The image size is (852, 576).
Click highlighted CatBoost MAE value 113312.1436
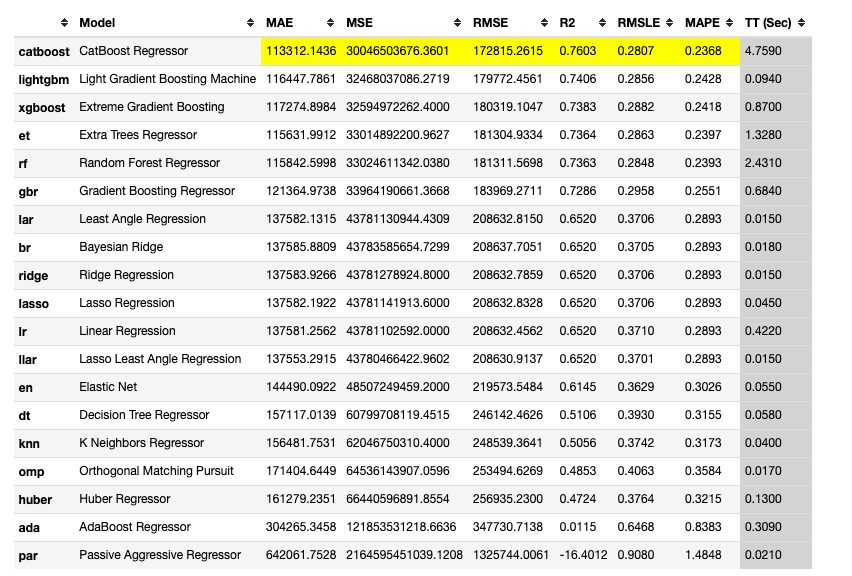(x=301, y=51)
